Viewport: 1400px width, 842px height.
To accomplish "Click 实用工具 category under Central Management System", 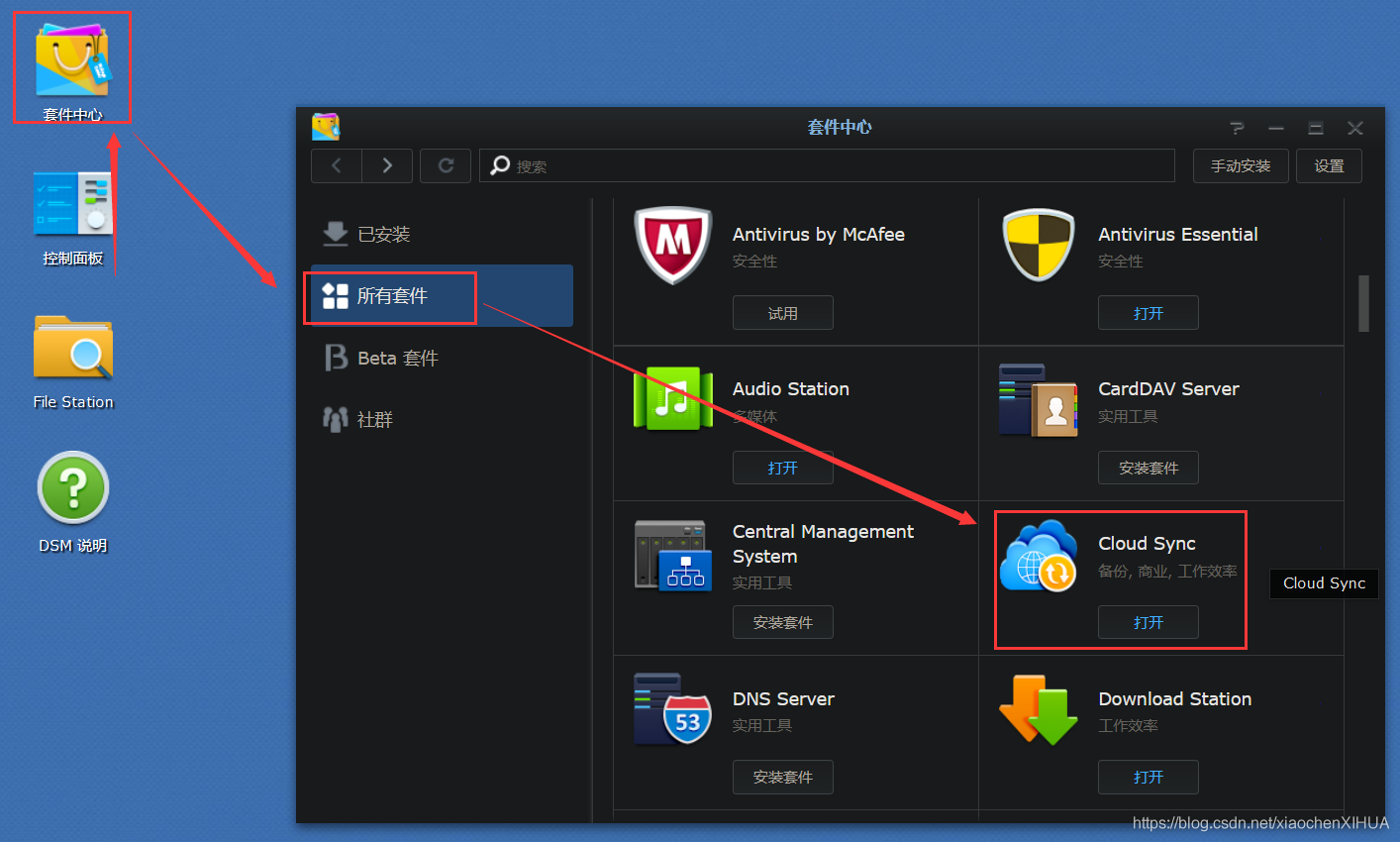I will (x=761, y=583).
